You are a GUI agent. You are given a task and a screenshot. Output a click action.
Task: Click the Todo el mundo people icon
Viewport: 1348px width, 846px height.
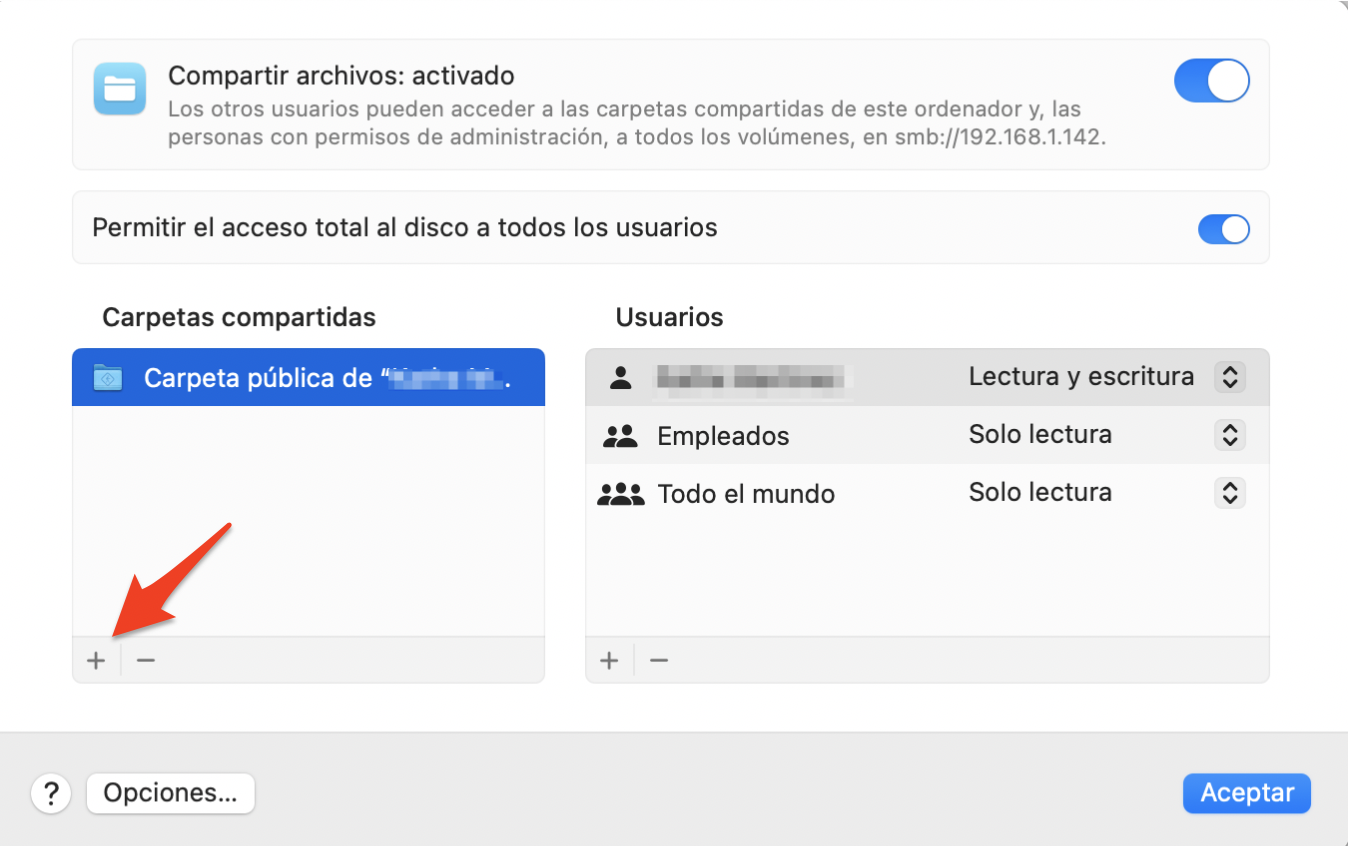click(621, 494)
